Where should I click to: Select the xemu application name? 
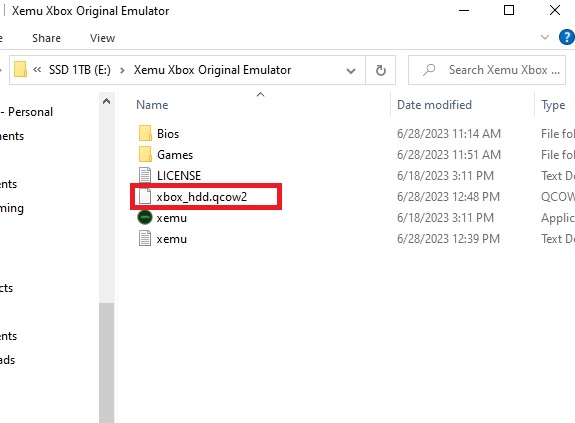(x=172, y=218)
